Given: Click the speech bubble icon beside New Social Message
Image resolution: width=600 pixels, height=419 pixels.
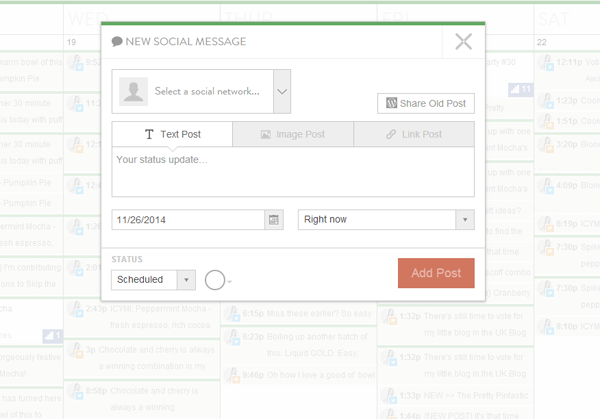Looking at the screenshot, I should click(117, 41).
